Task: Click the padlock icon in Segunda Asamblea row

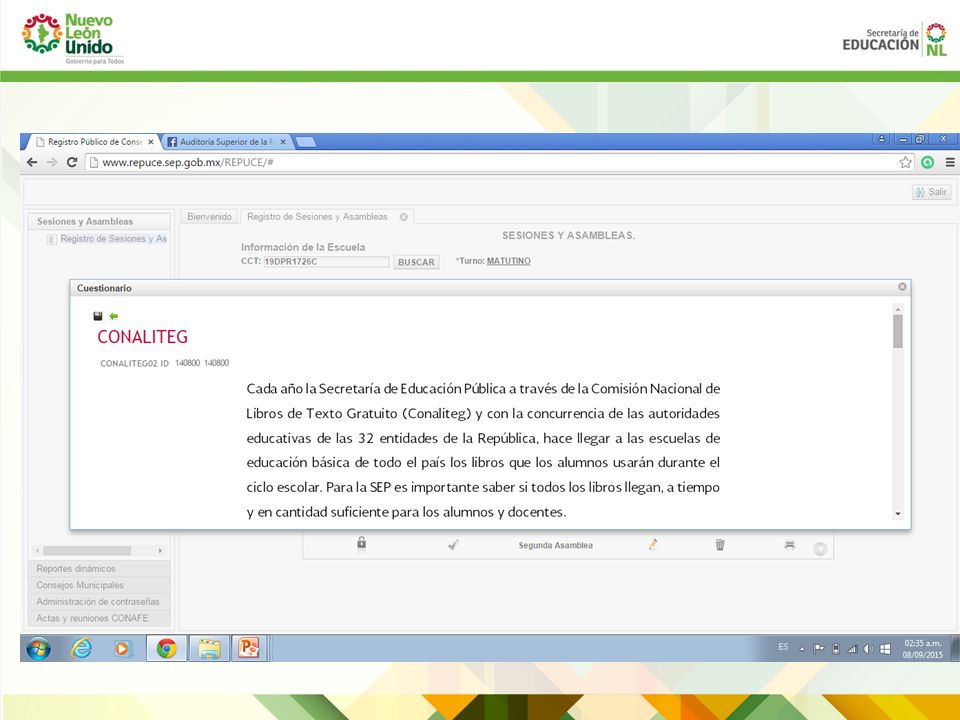Action: click(362, 543)
